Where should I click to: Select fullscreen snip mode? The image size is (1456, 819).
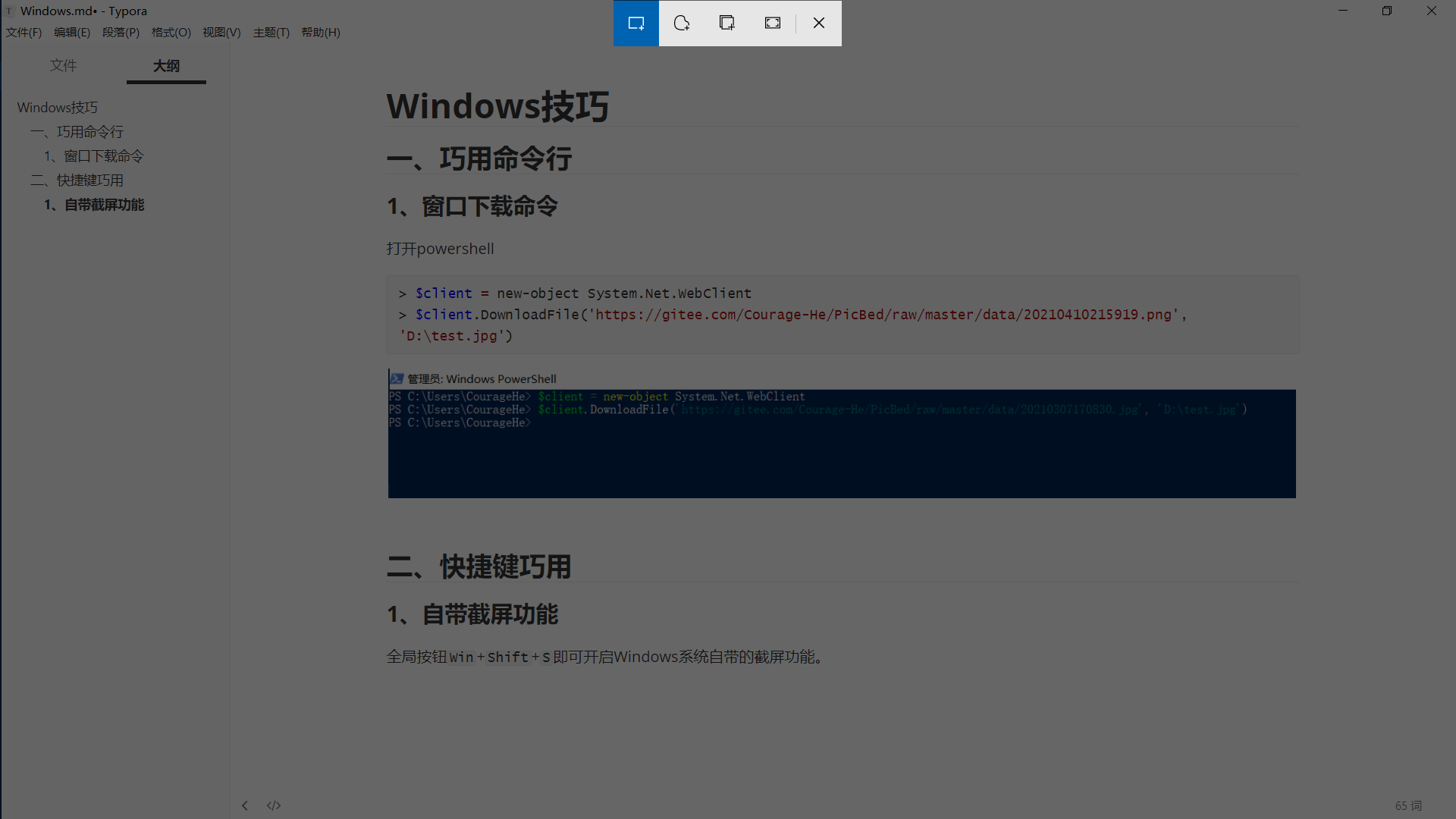[x=773, y=23]
